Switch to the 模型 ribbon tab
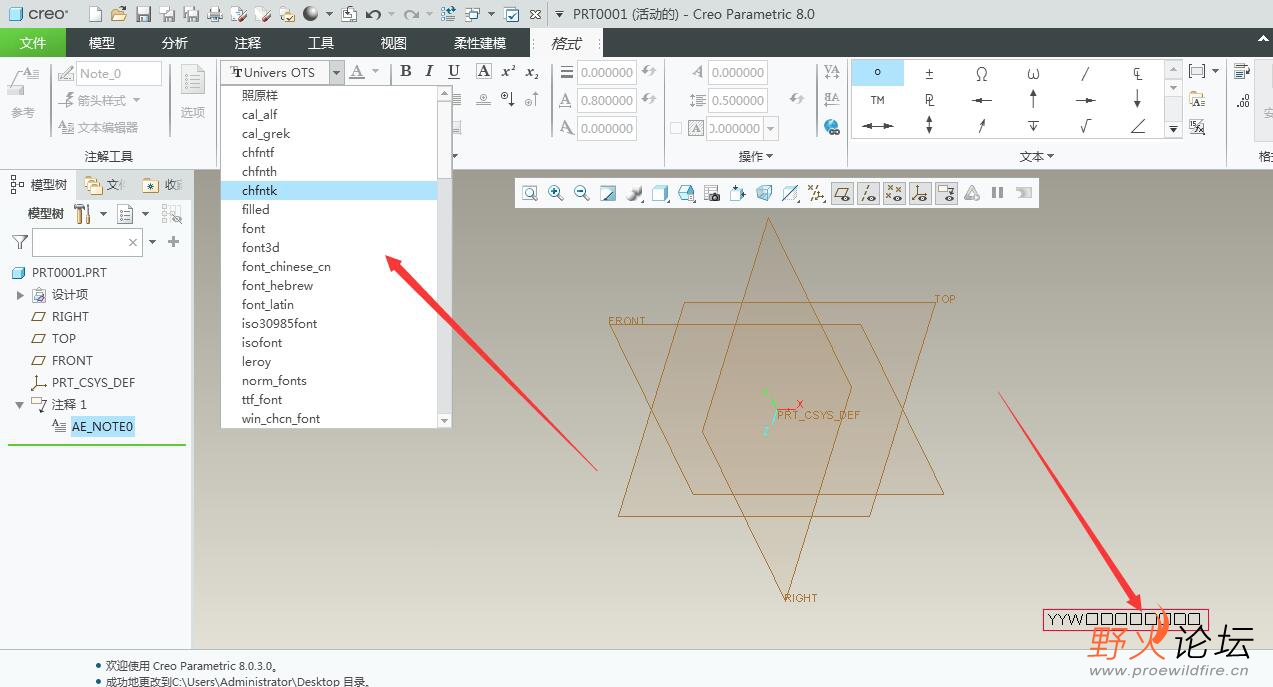Viewport: 1273px width, 687px height. (102, 43)
